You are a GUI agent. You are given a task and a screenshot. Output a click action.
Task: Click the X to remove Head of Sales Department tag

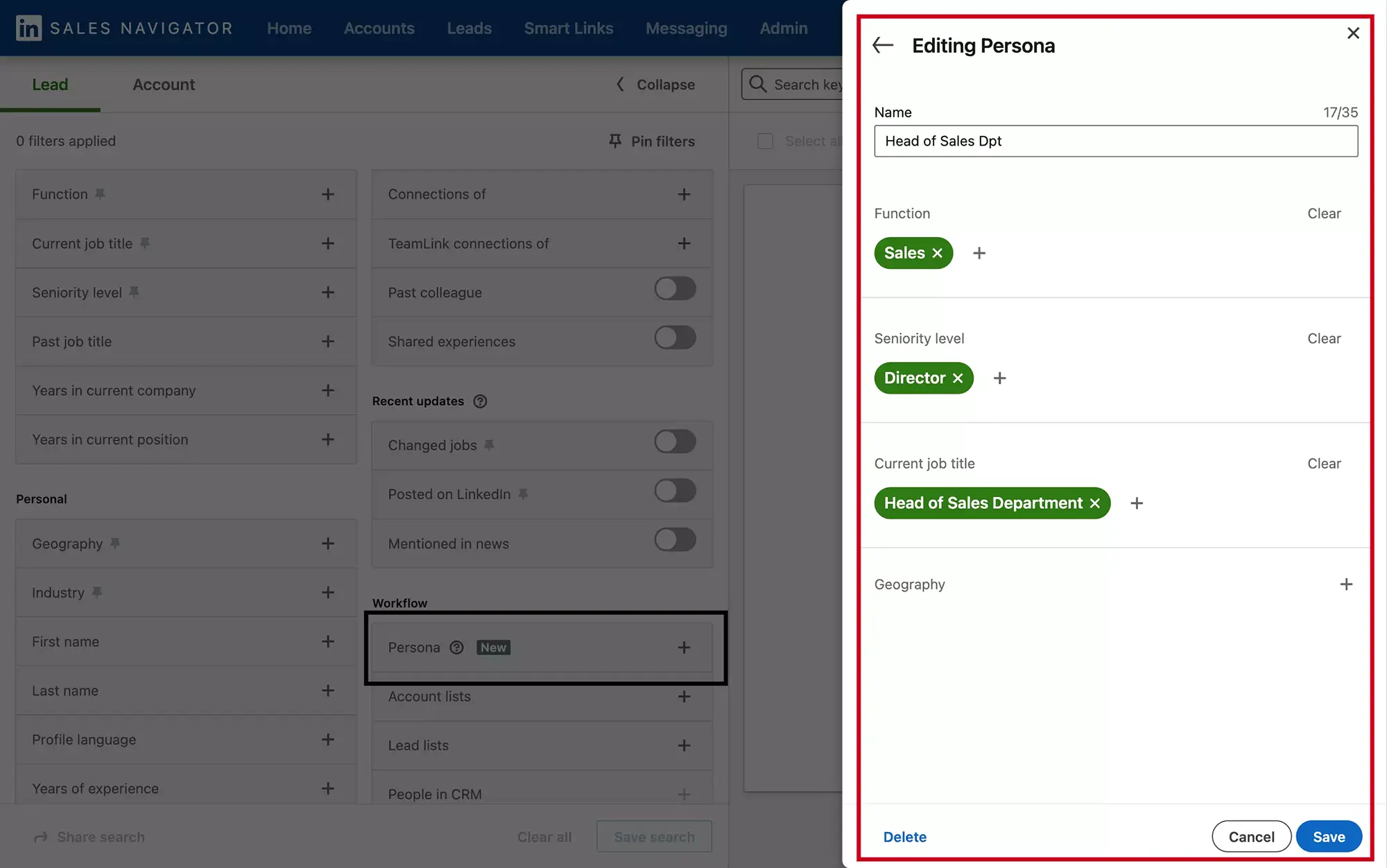coord(1095,502)
